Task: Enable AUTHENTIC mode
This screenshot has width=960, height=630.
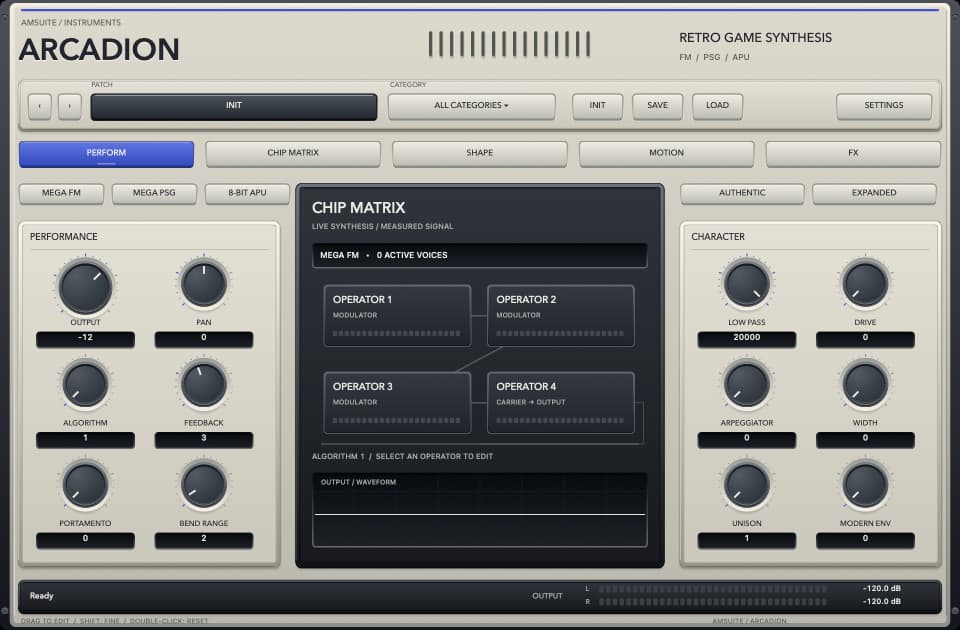Action: 742,193
